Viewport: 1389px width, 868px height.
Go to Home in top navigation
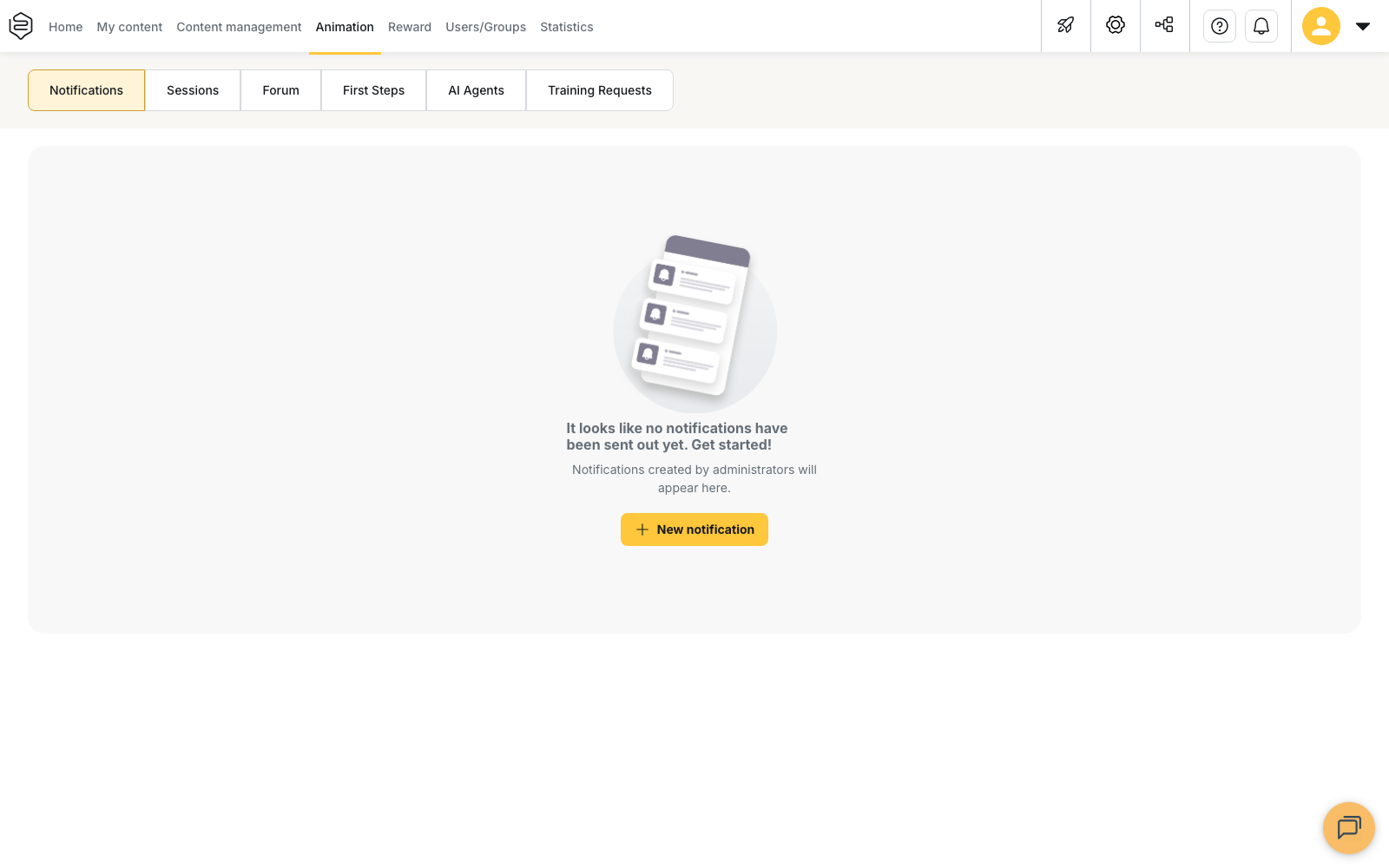point(66,27)
